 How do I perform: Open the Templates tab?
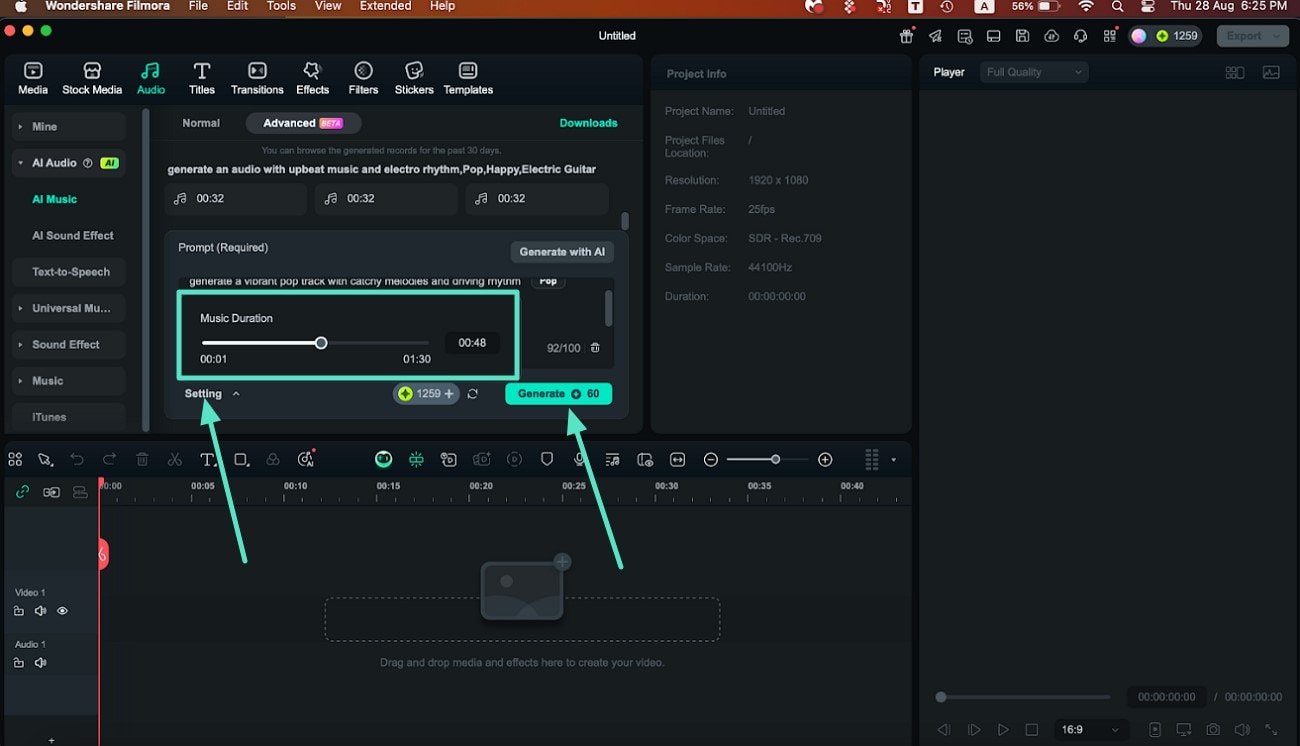[x=468, y=78]
